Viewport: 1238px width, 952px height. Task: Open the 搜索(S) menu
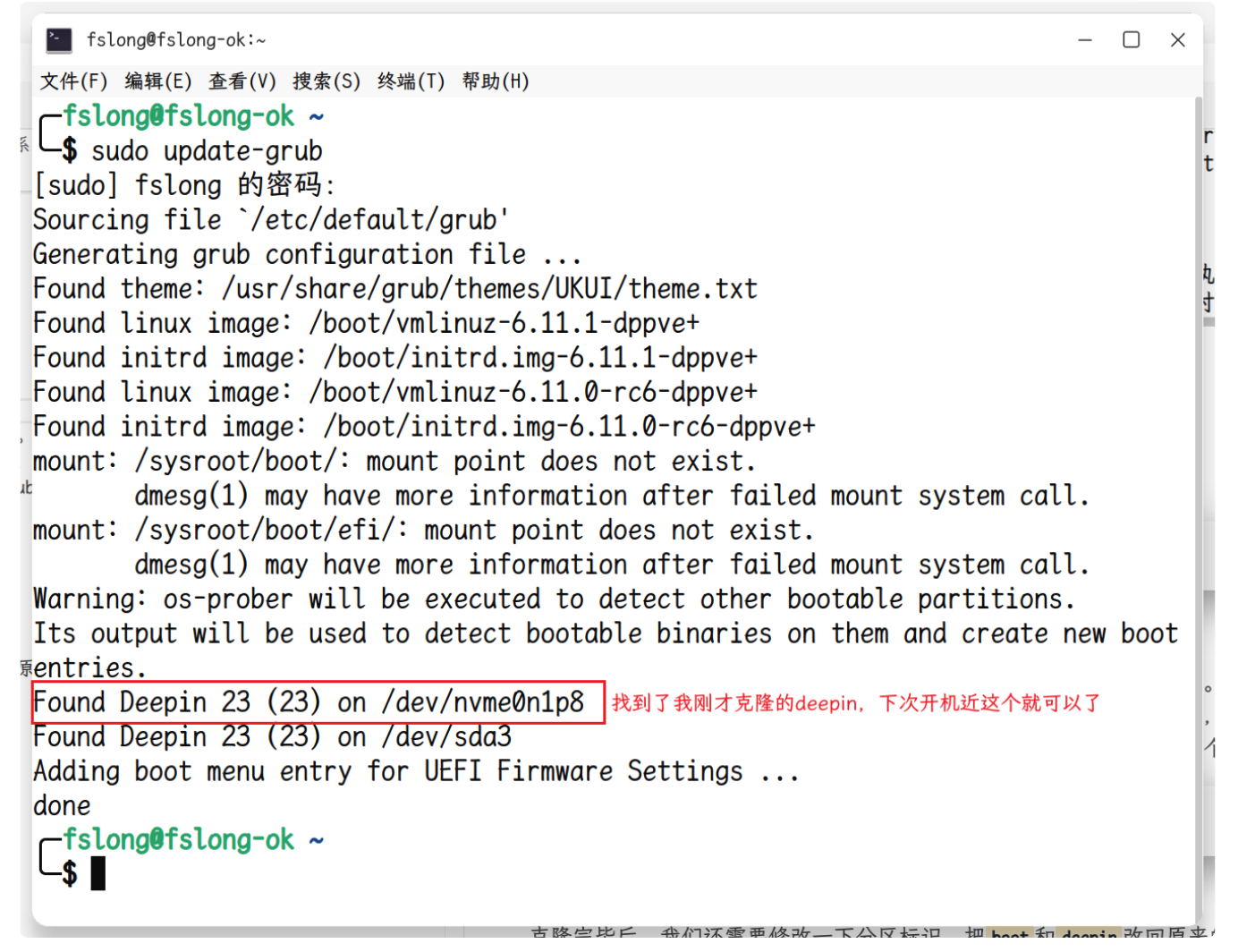coord(326,81)
